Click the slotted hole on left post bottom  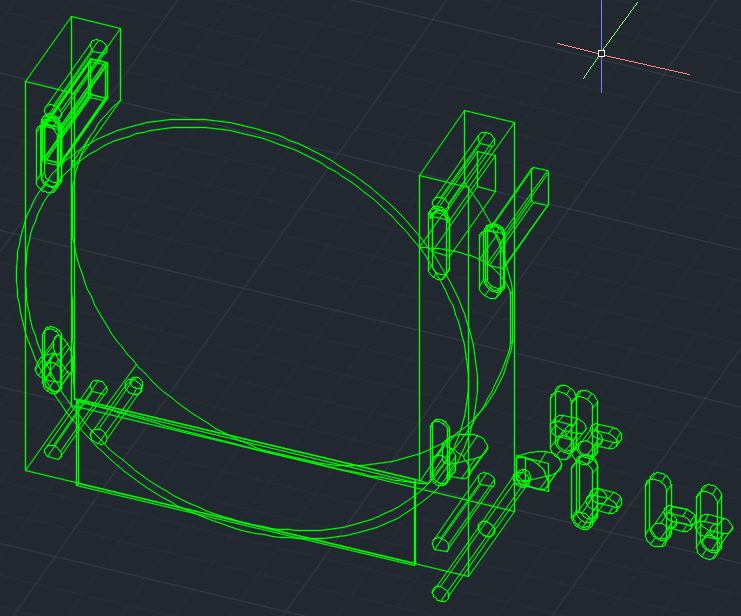click(53, 355)
